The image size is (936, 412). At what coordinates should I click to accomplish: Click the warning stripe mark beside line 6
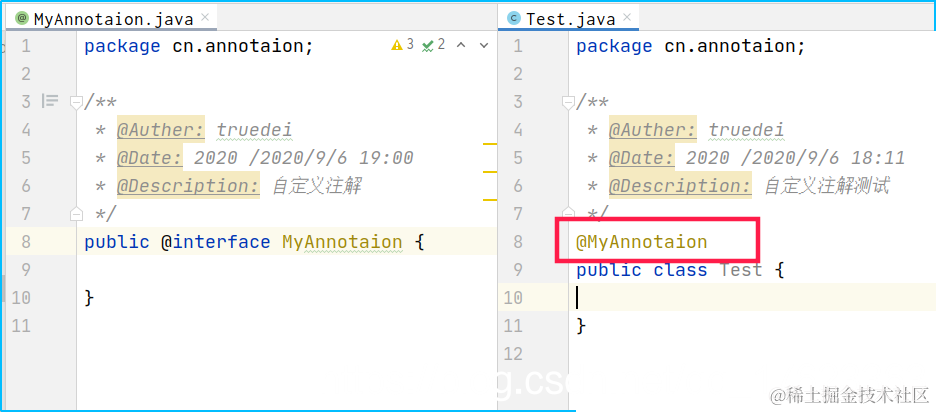(489, 172)
